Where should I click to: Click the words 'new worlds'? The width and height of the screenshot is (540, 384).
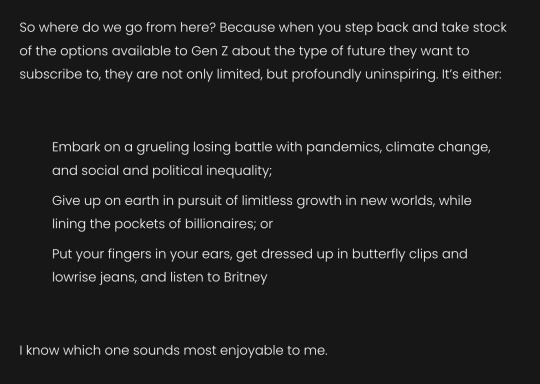tap(397, 201)
